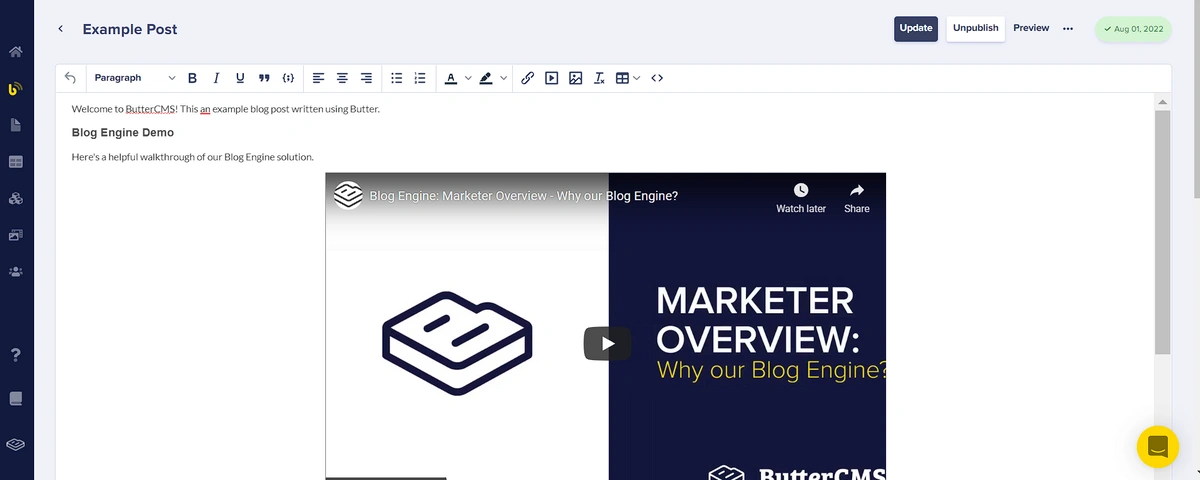
Task: Click the editor vertical scrollbar thumb
Action: [x=1162, y=231]
